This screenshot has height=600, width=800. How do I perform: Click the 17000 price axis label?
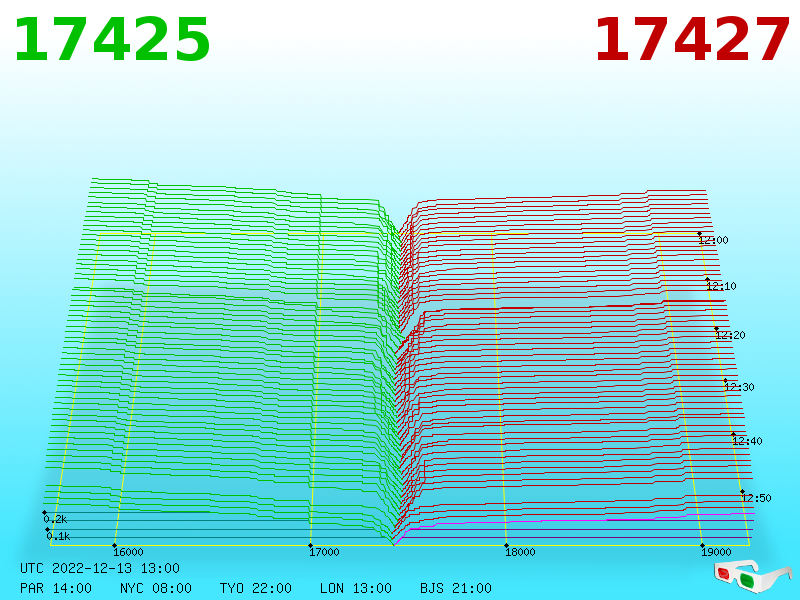[x=324, y=552]
